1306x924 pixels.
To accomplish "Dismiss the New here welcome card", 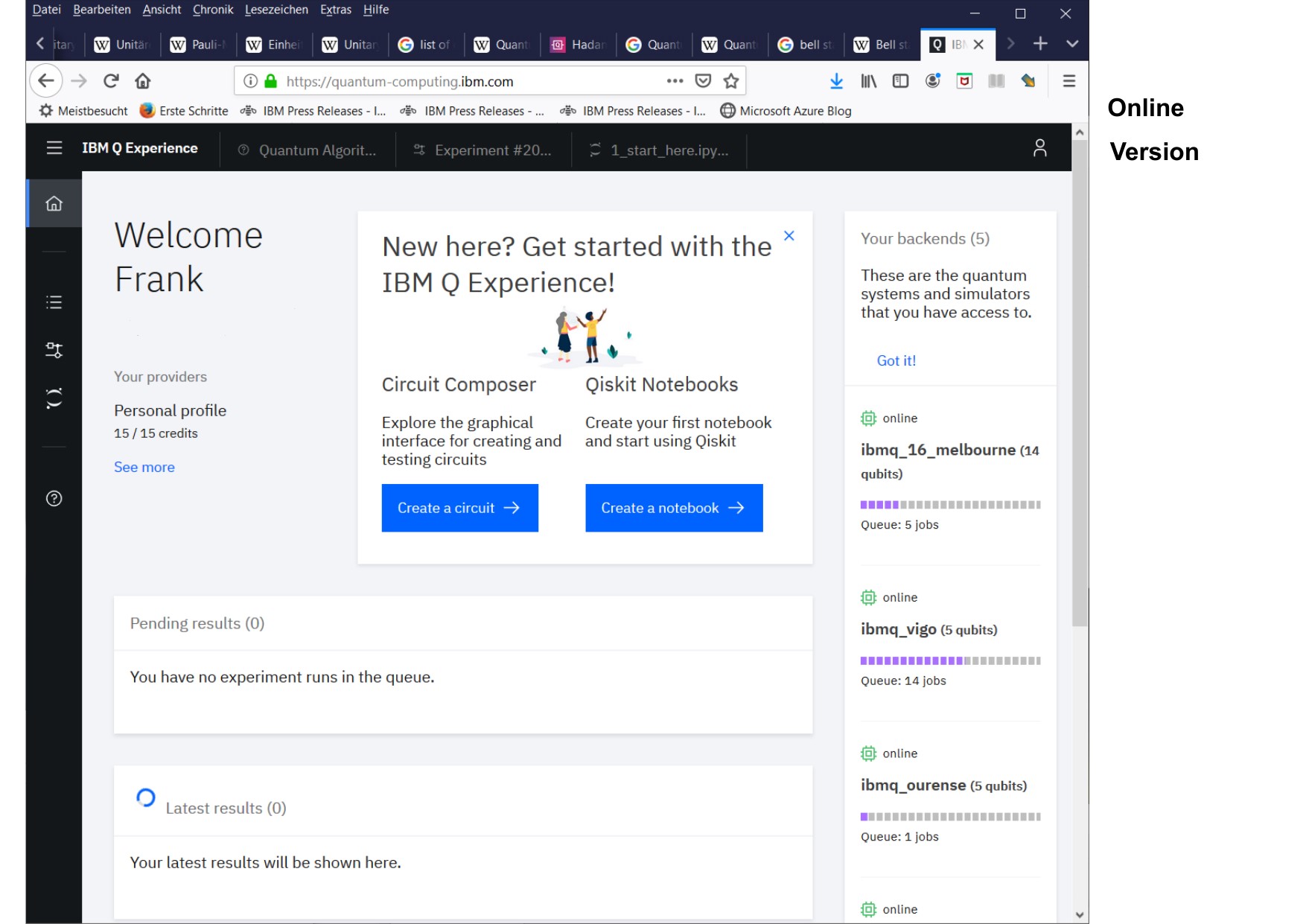I will pos(789,236).
